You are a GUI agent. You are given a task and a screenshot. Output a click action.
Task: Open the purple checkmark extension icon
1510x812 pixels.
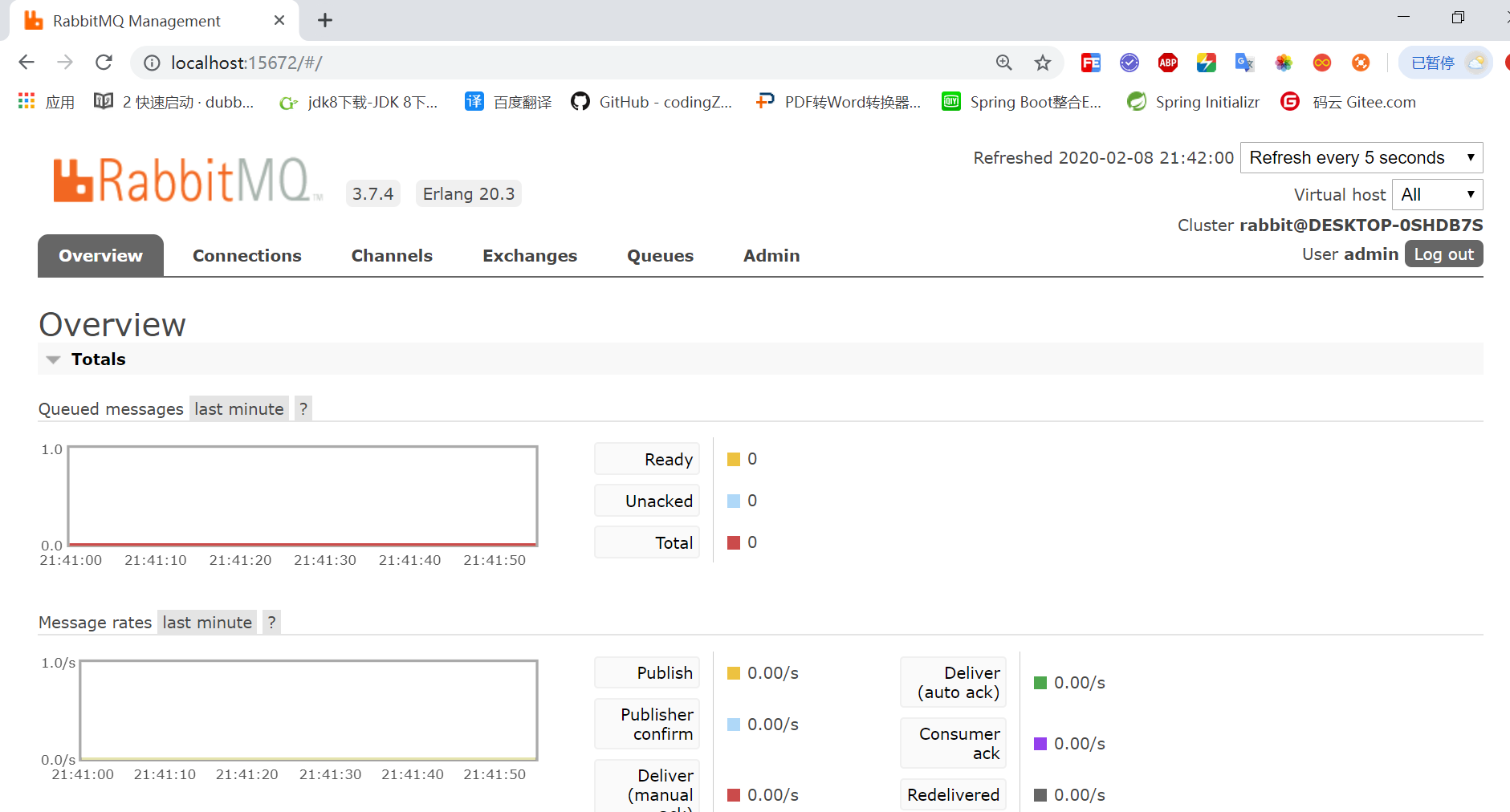pos(1129,63)
